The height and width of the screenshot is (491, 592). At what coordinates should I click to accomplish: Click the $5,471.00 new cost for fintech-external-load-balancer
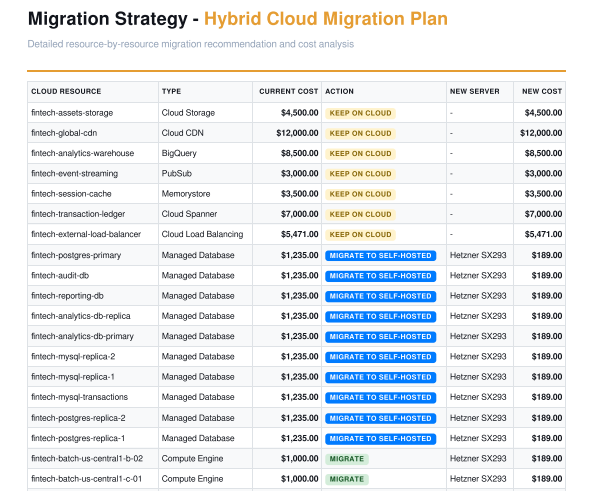(543, 234)
